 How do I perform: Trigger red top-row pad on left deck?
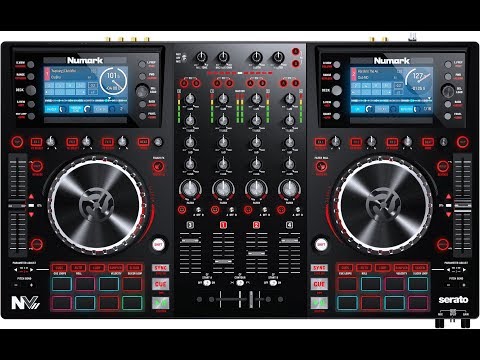pyautogui.click(x=132, y=284)
